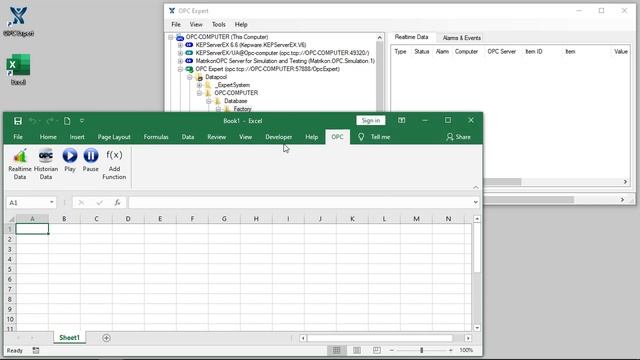640x360 pixels.
Task: Click the New document quick access icon
Action: click(x=67, y=121)
